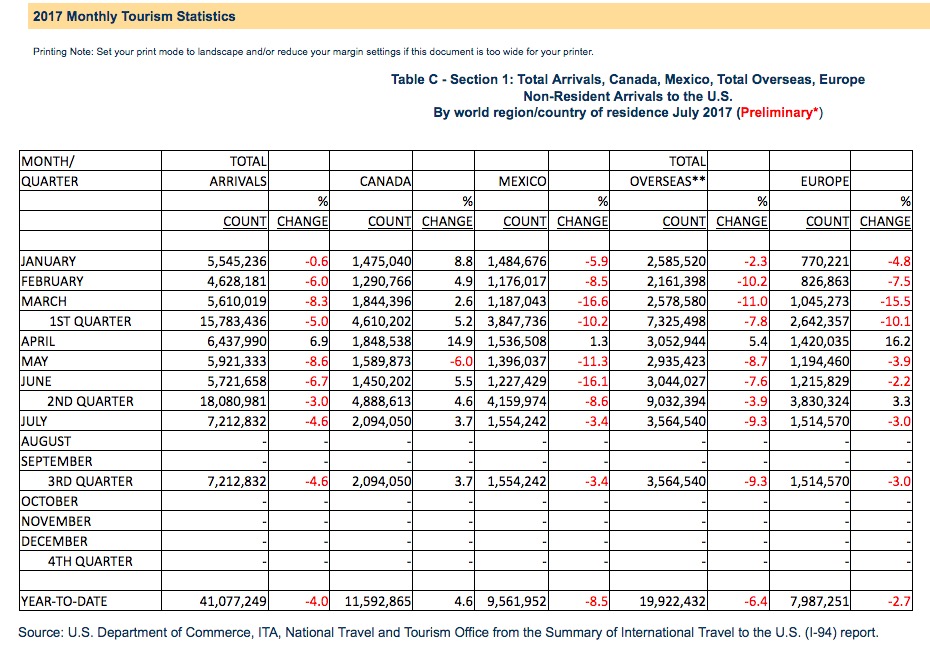Click April Canada change '14.9'
This screenshot has height=649, width=930.
pos(460,342)
